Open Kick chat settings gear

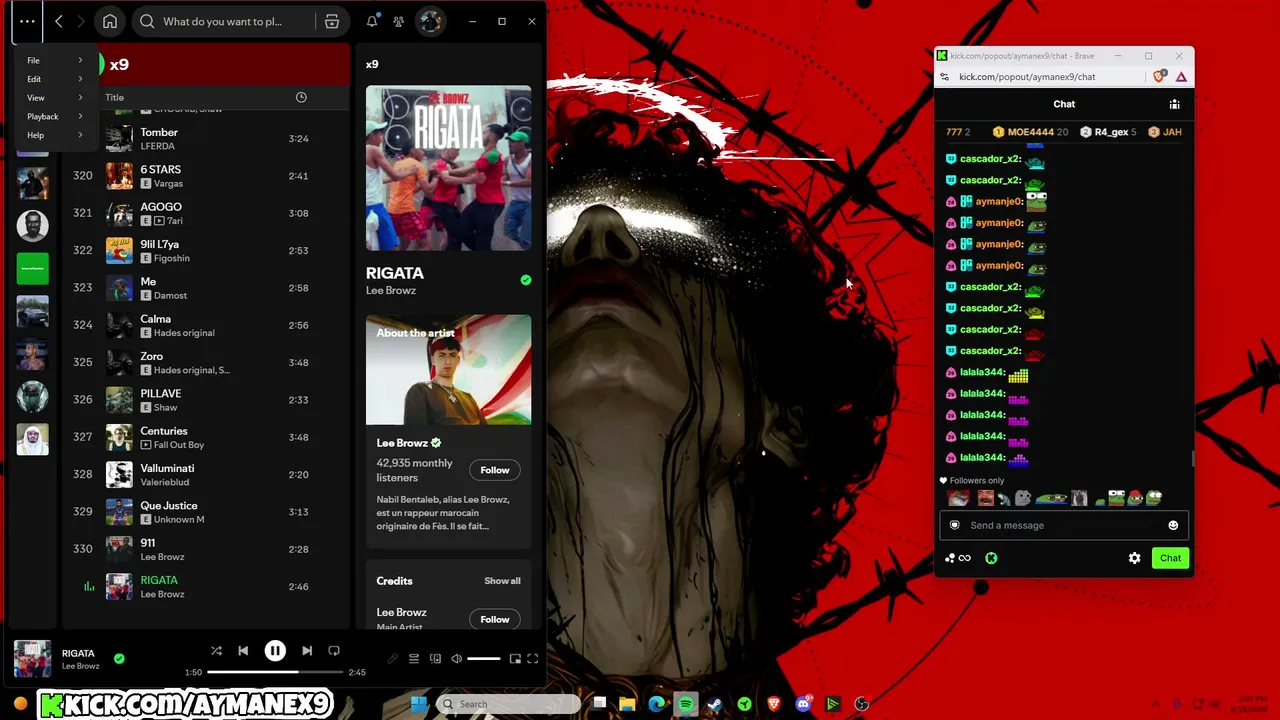pos(1134,558)
